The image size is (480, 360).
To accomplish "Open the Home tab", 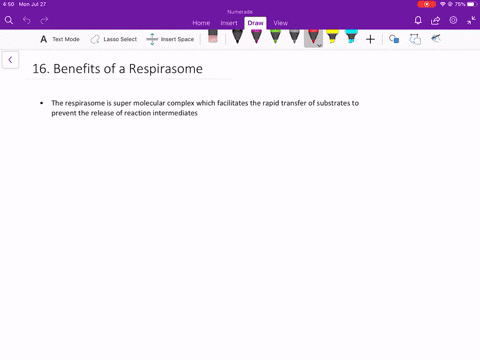I will (201, 23).
